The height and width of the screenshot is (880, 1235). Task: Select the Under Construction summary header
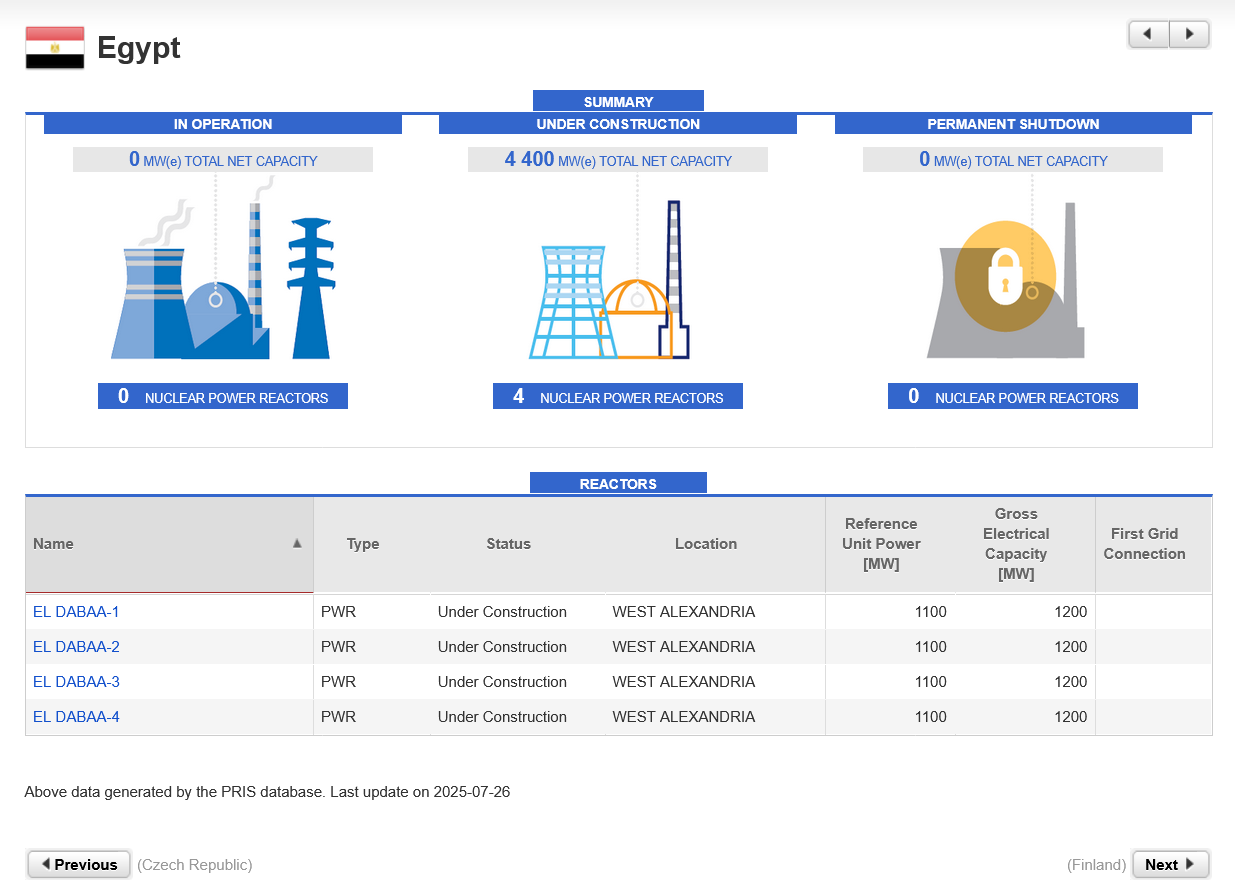point(618,124)
